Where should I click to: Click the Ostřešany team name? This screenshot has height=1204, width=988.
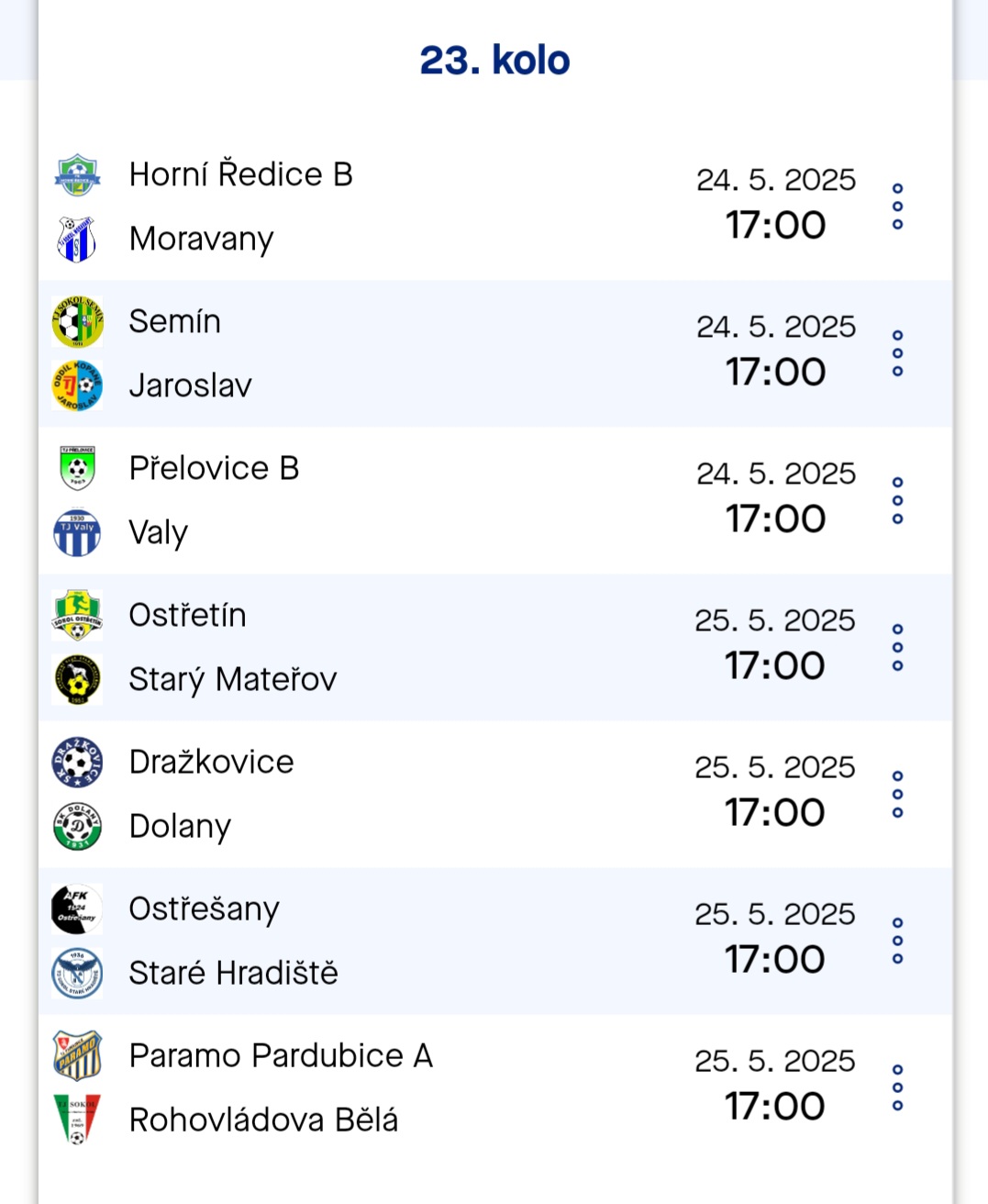click(204, 909)
